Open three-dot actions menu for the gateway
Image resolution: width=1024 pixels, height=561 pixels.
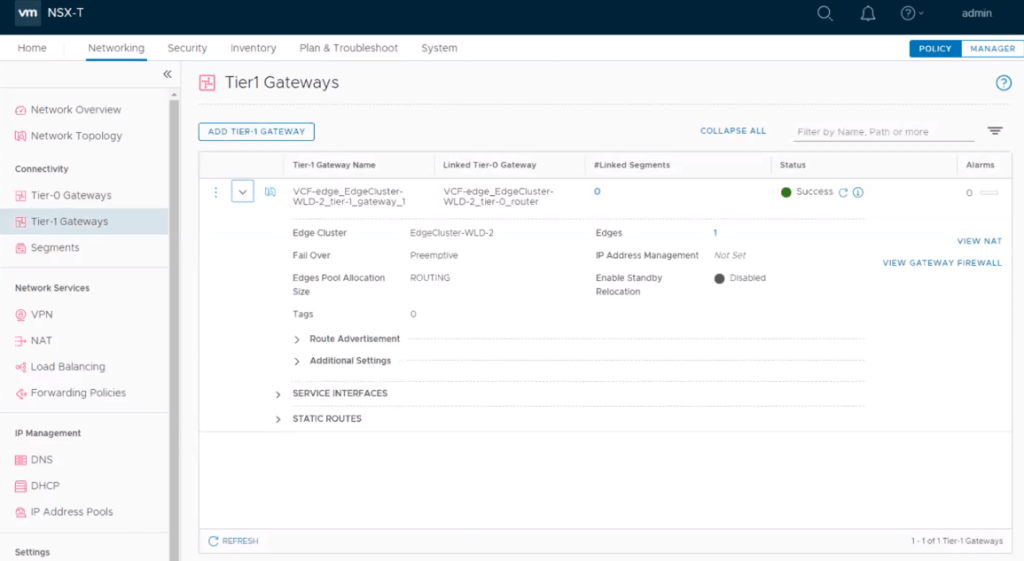pyautogui.click(x=216, y=192)
